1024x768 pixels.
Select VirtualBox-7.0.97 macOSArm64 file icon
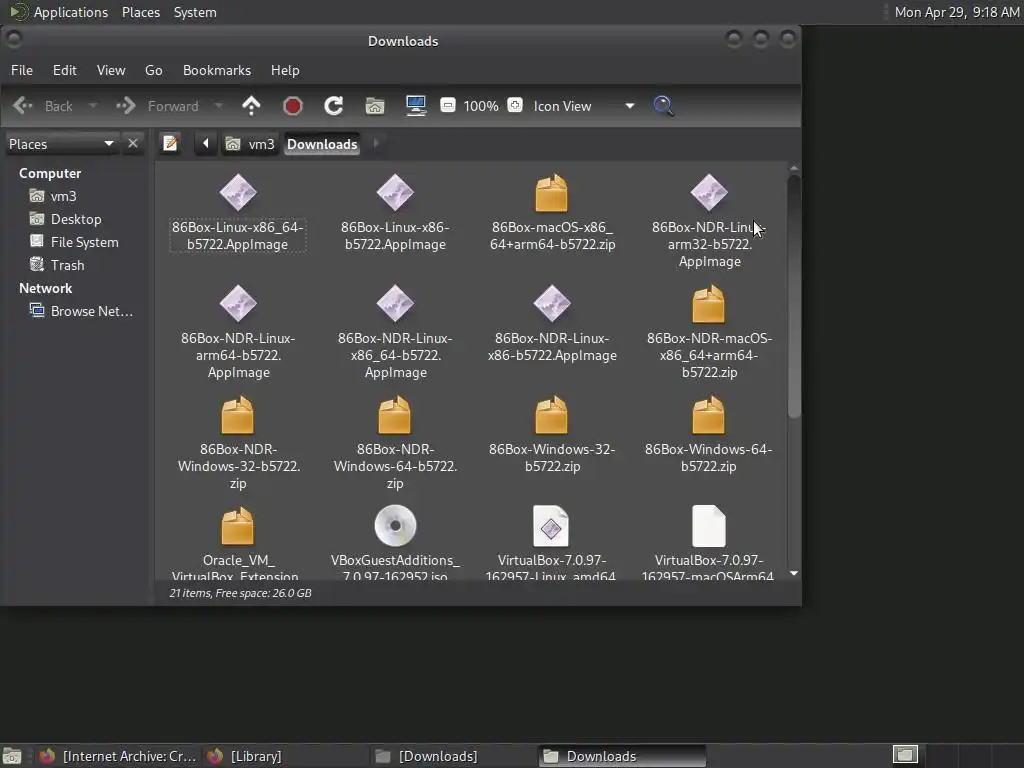click(x=709, y=525)
